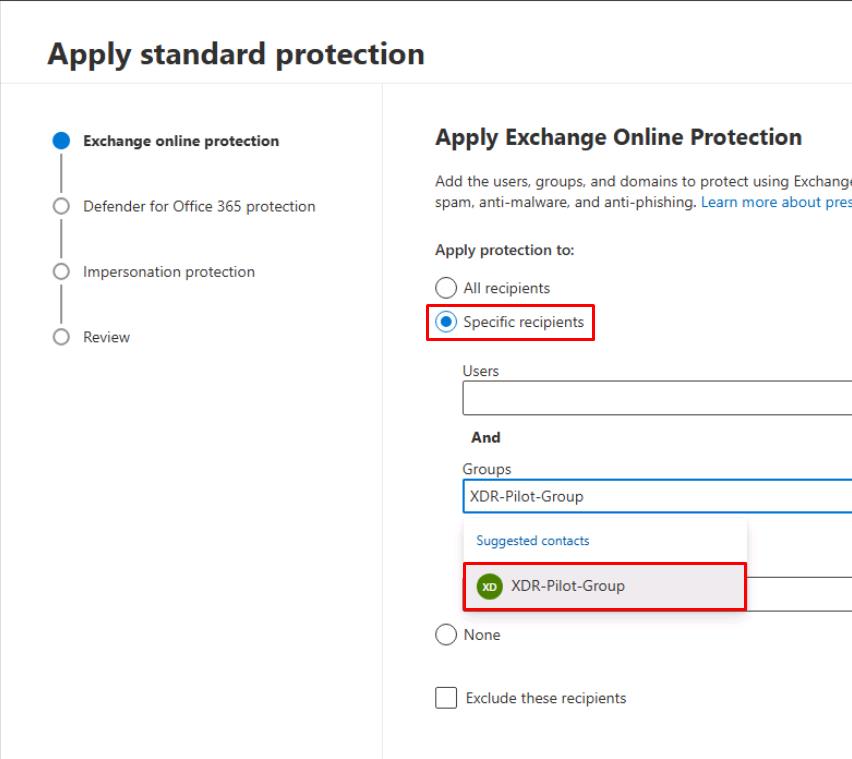This screenshot has width=852, height=759.
Task: Go to Defender for Office 365 protection step
Action: (199, 206)
